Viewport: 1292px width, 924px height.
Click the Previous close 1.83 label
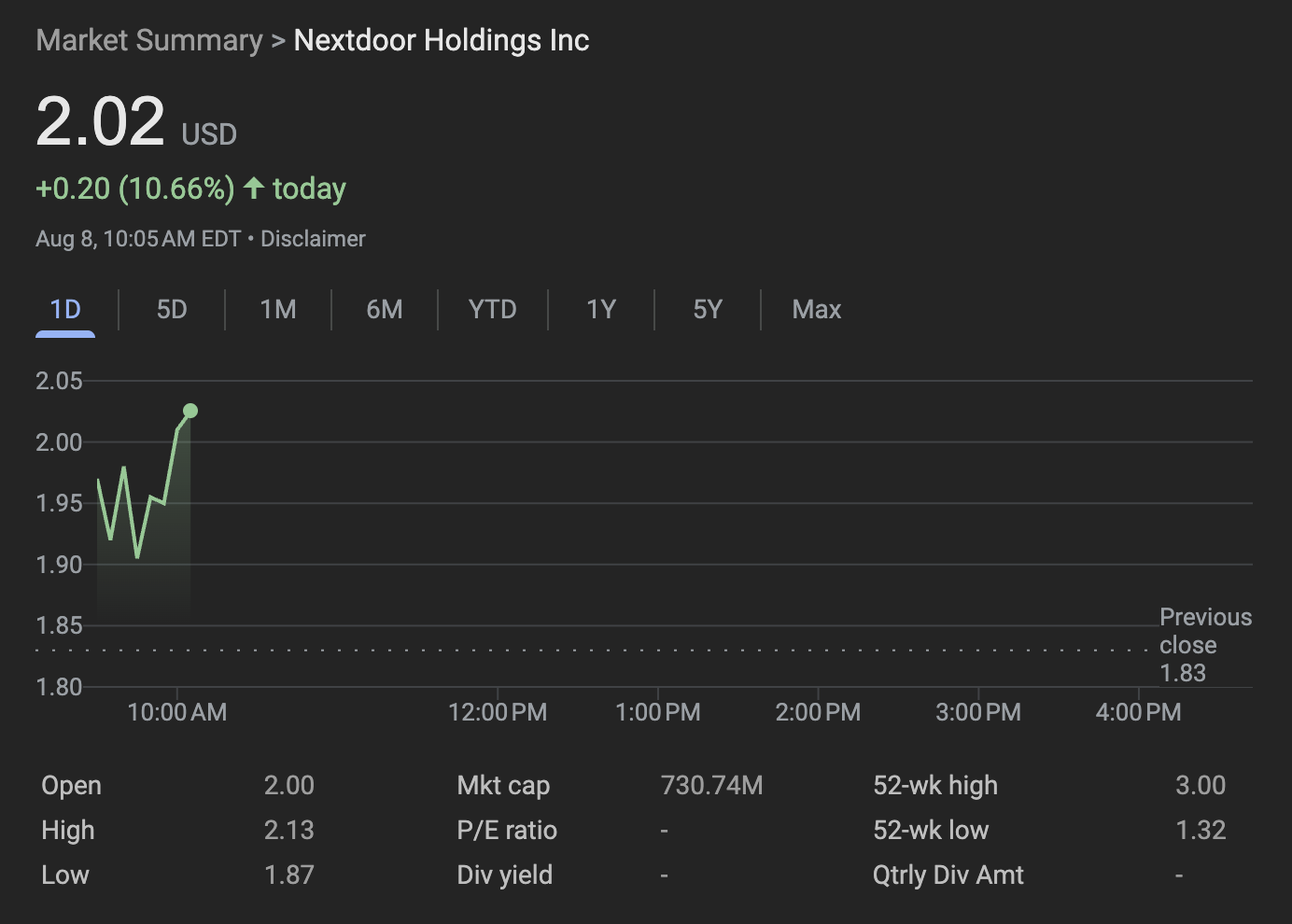pyautogui.click(x=1205, y=645)
